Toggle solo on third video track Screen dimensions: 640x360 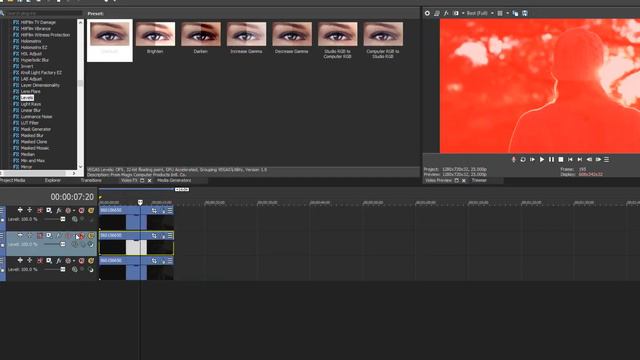[91, 261]
